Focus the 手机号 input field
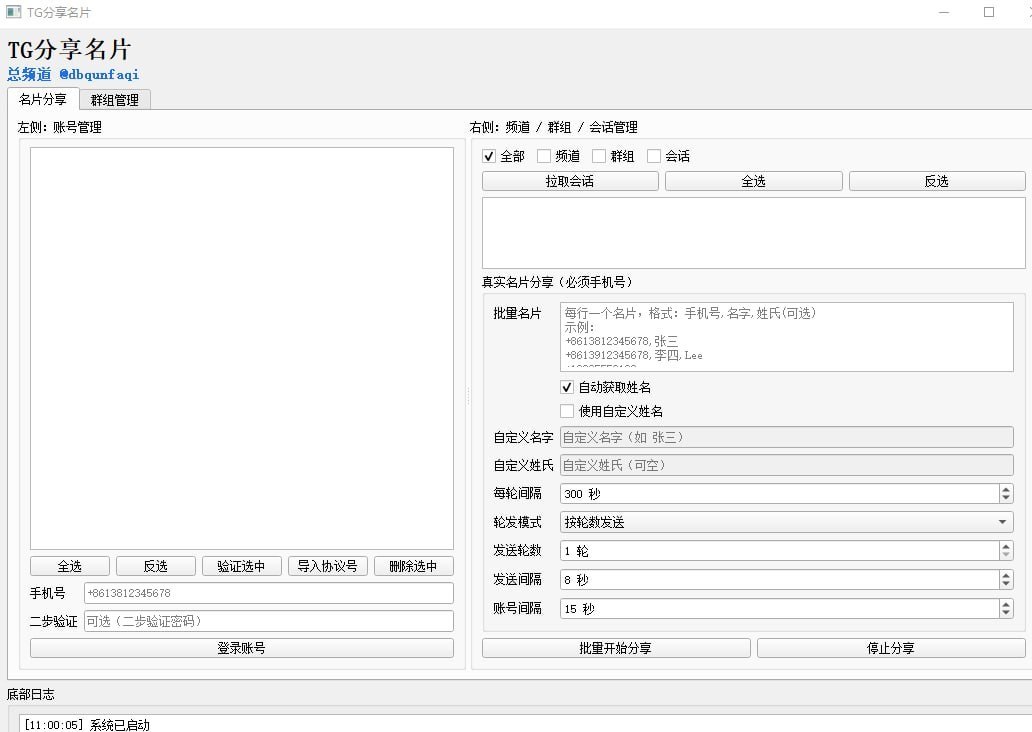This screenshot has width=1032, height=732. click(x=268, y=593)
